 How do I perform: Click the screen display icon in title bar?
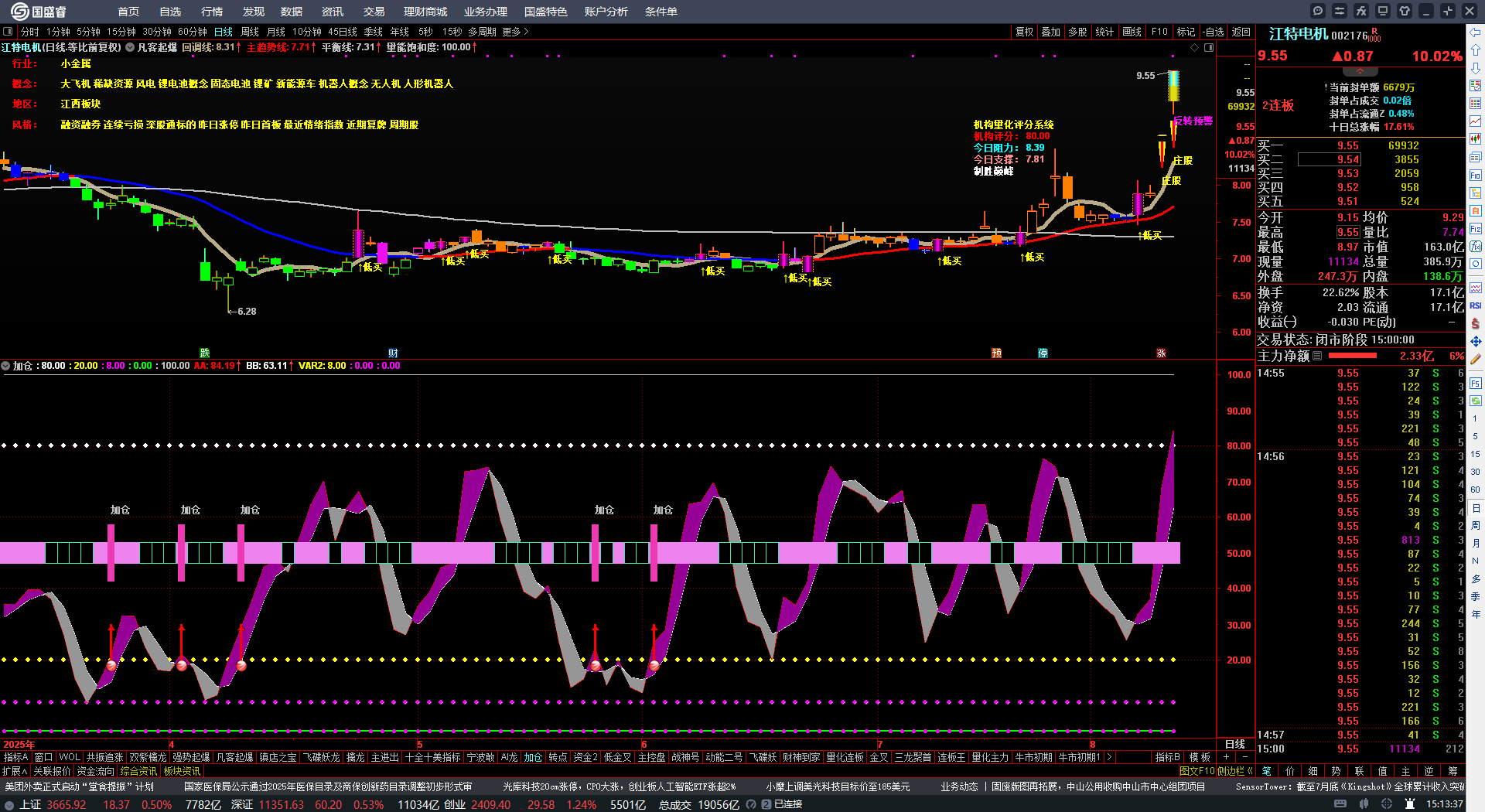(1383, 11)
